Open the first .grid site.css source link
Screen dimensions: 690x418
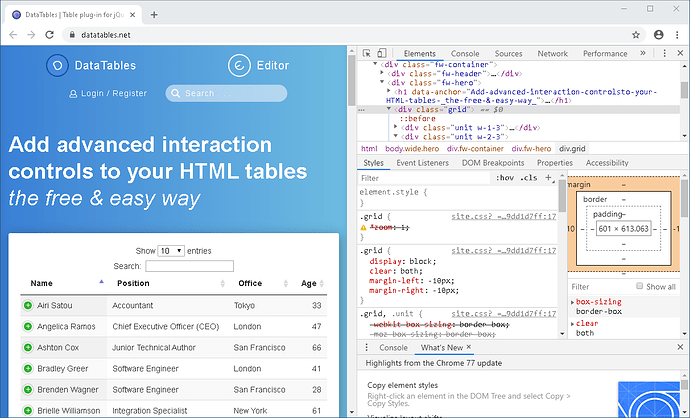[x=503, y=216]
